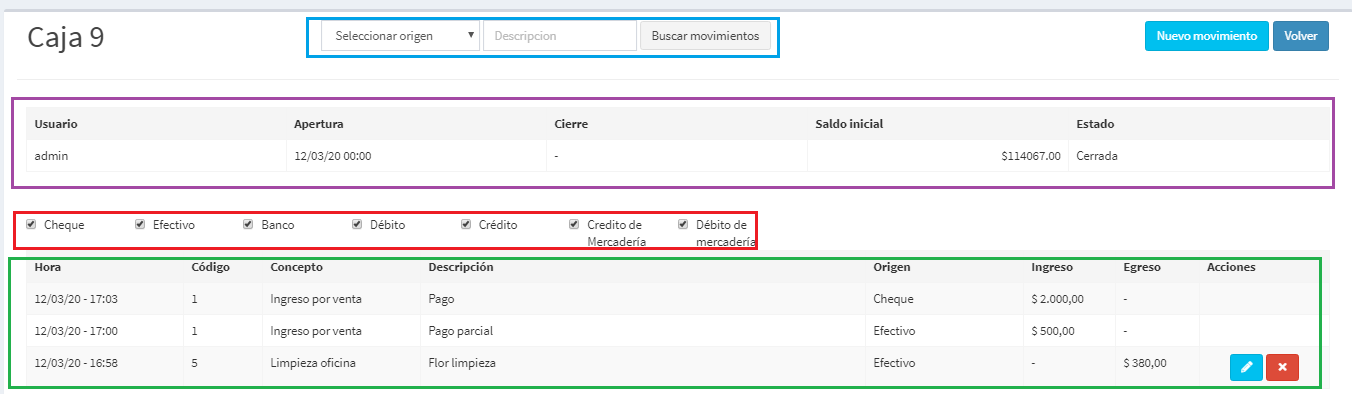1352x394 pixels.
Task: Click the Descripción column header
Action: (461, 267)
